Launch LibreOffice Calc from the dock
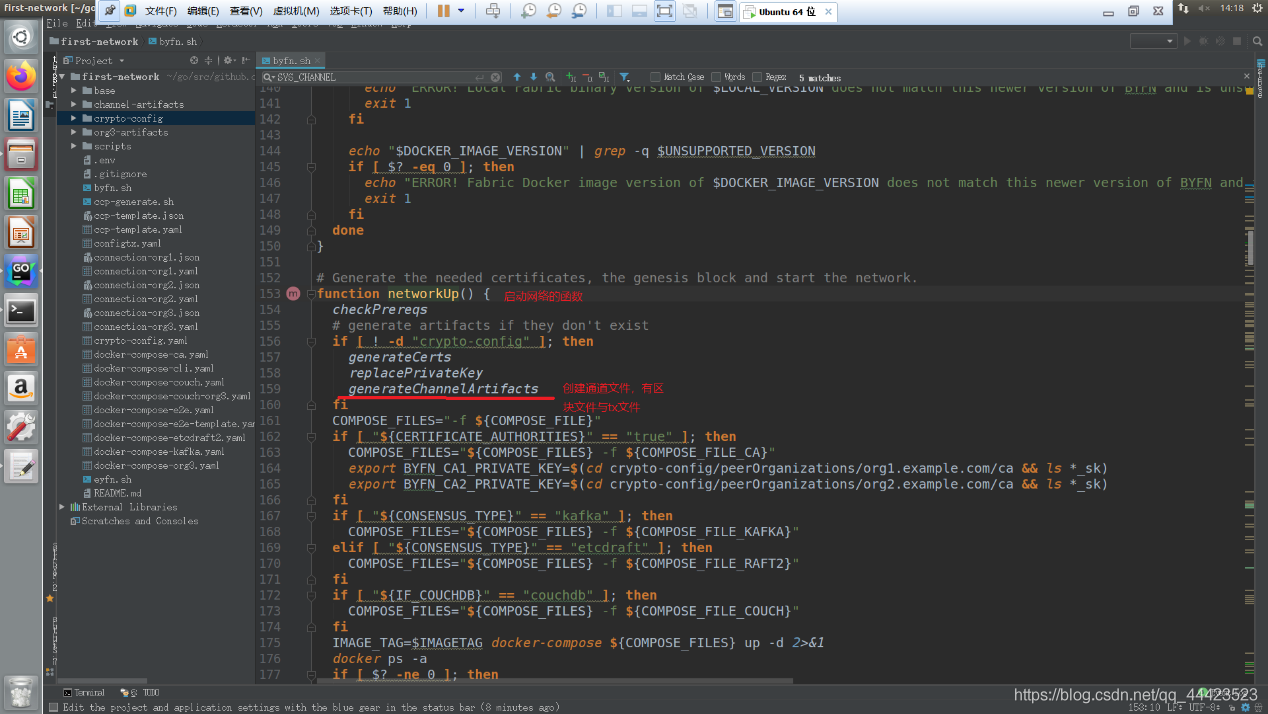 [x=21, y=193]
